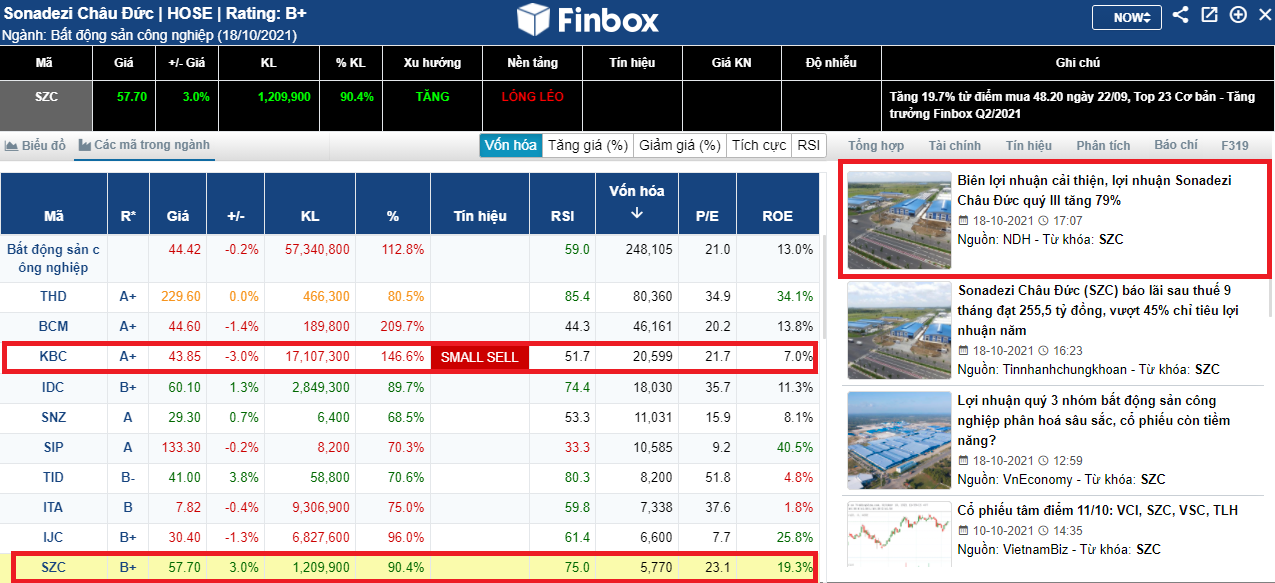
Task: Click the Finbox logo
Action: point(588,19)
